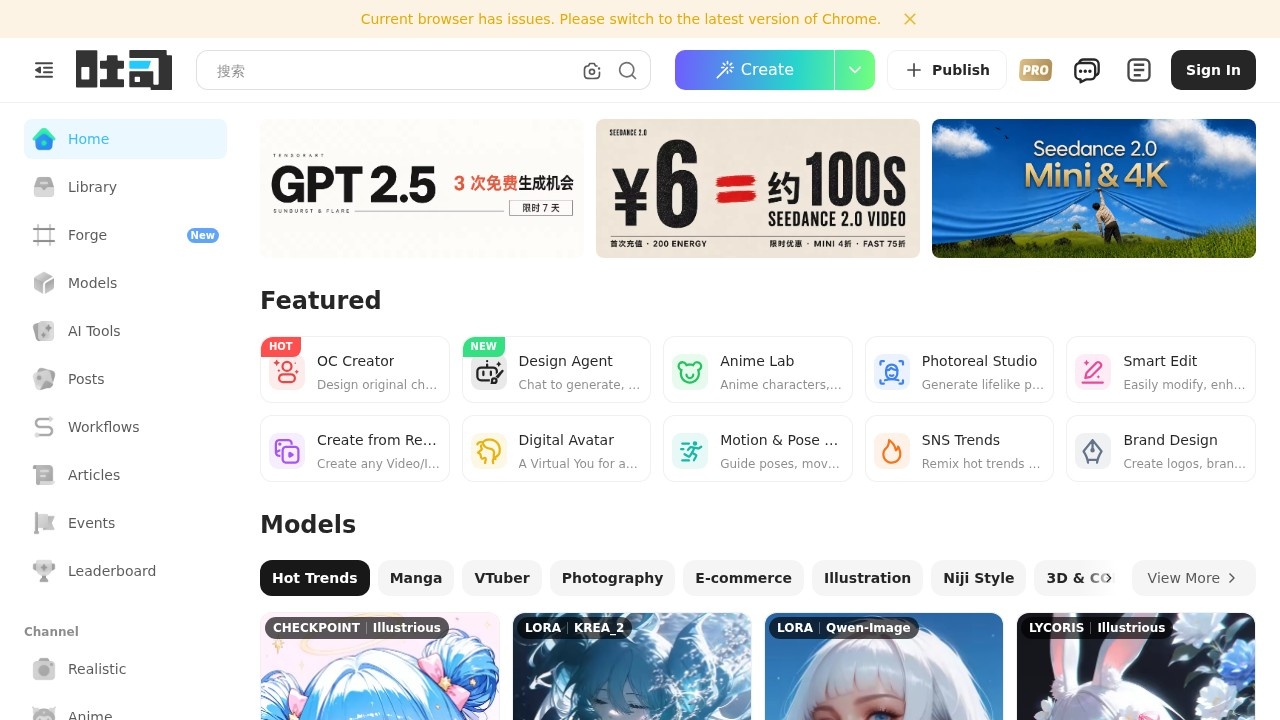Open the notes list icon in header
Image resolution: width=1280 pixels, height=720 pixels.
[1139, 70]
